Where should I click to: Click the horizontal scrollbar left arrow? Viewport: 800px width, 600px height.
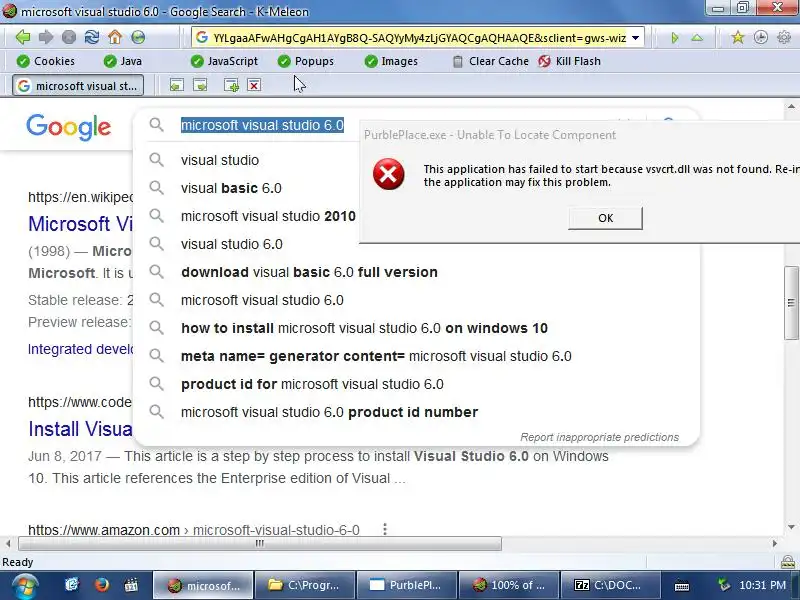click(8, 543)
